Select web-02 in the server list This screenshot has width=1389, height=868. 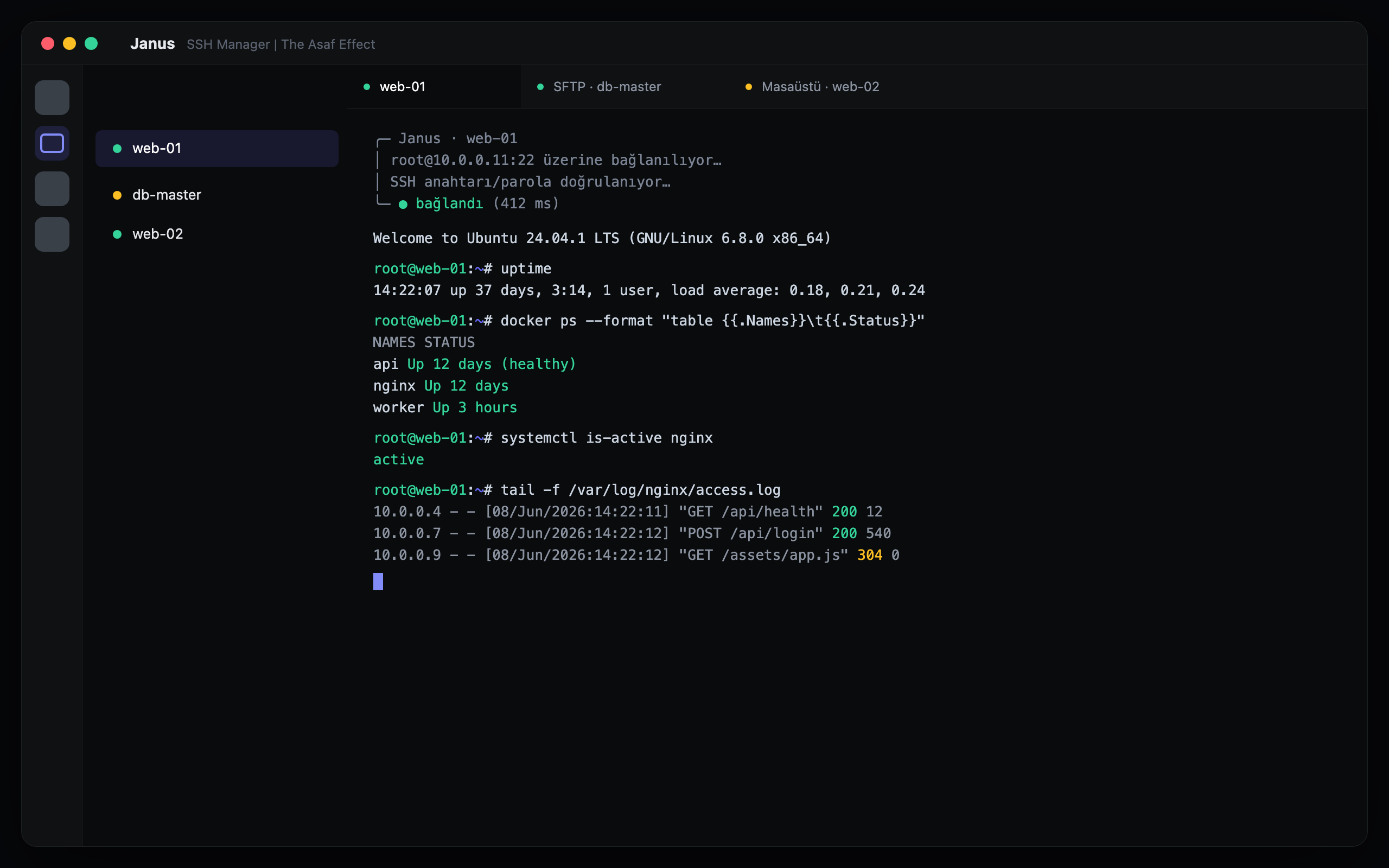(217, 234)
